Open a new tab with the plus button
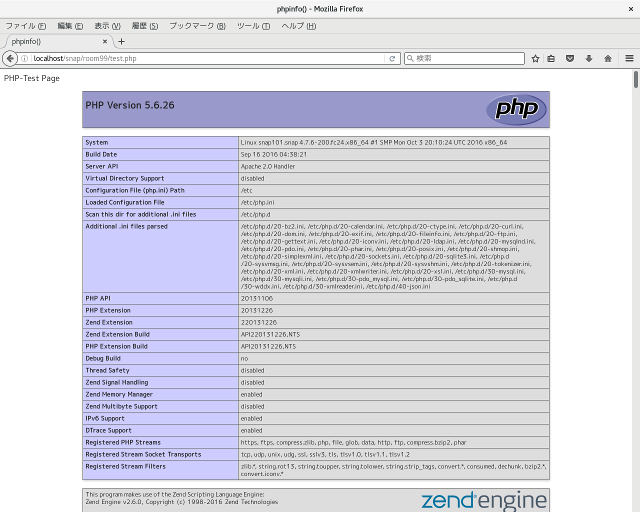 click(121, 41)
